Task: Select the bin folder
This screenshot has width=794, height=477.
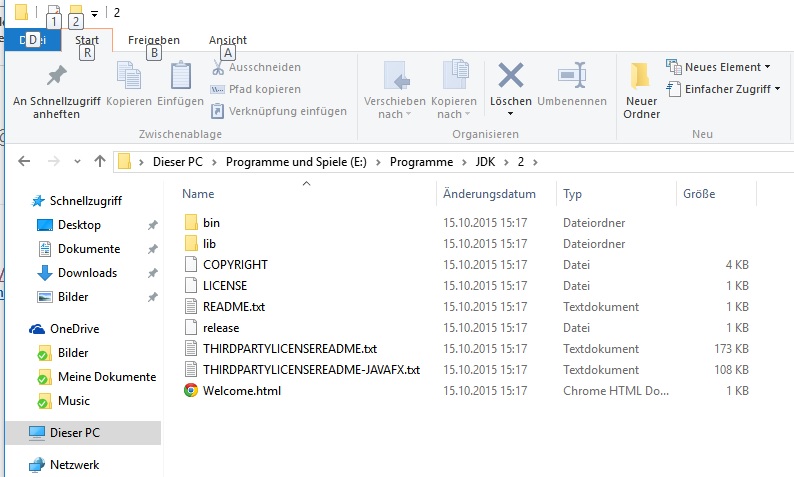Action: tap(211, 223)
